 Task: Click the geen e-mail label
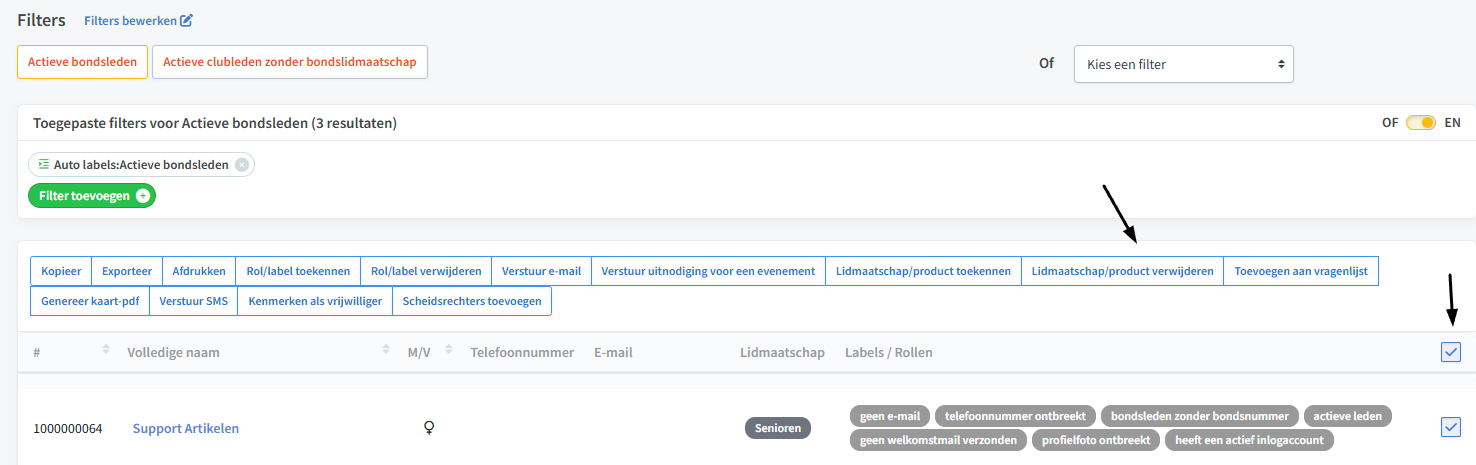coord(890,415)
